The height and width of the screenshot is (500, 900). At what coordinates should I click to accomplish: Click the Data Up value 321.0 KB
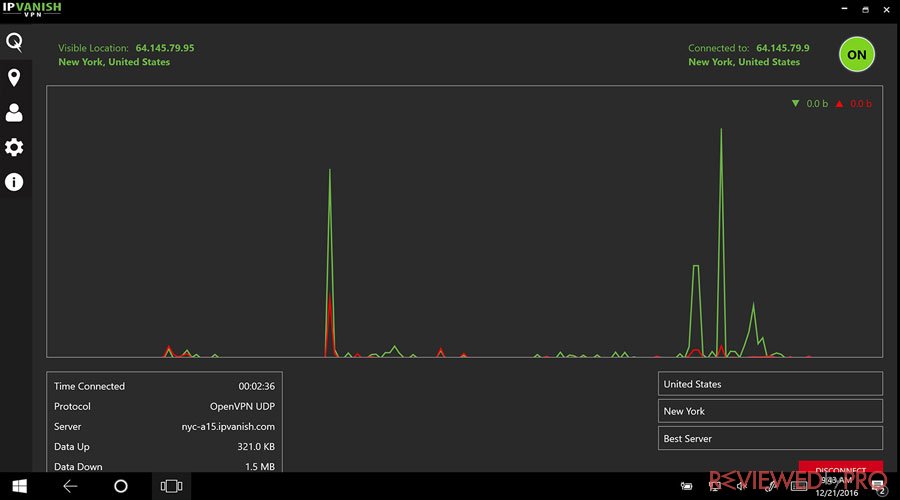pos(256,447)
